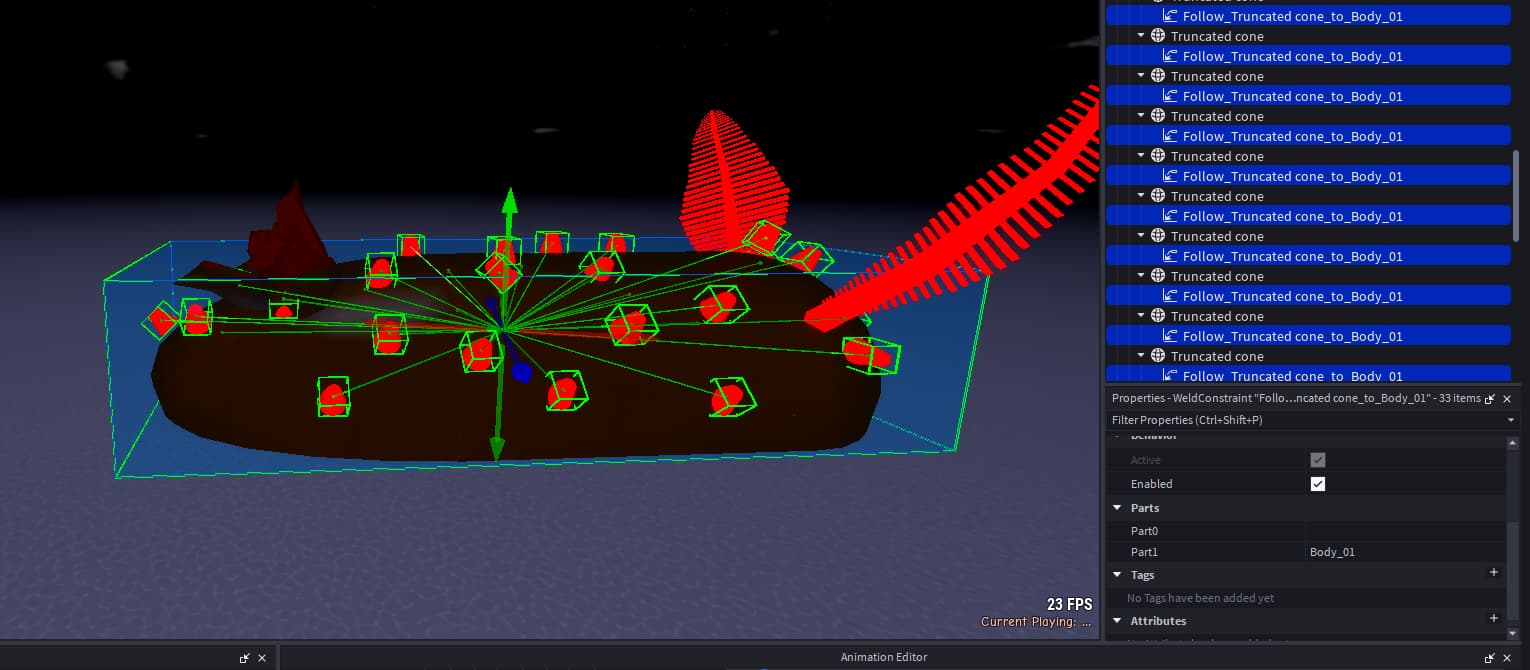Click the Animation Editor panel title
The height and width of the screenshot is (670, 1530).
(884, 657)
